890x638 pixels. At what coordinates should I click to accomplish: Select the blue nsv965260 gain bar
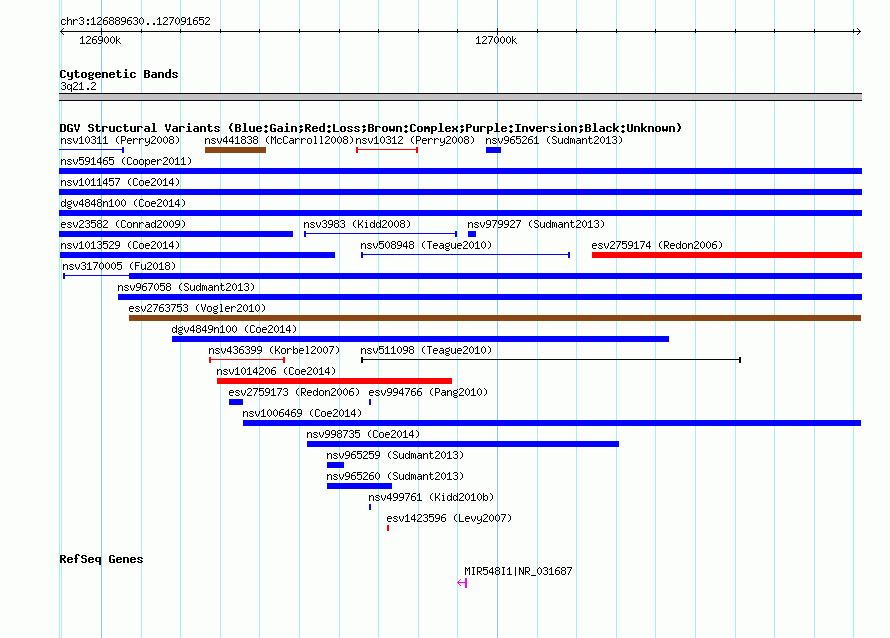pyautogui.click(x=359, y=486)
